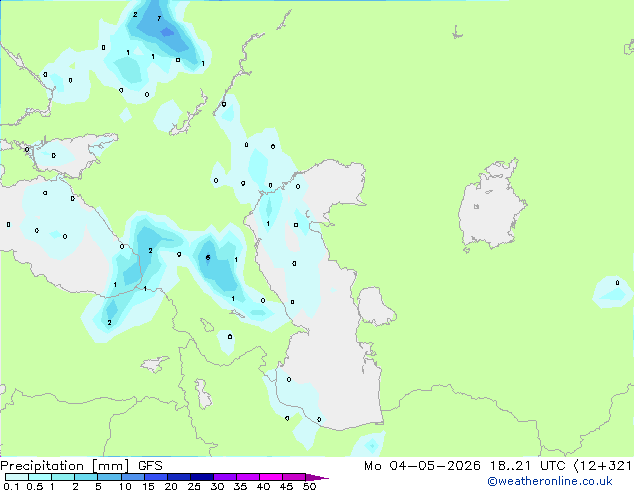
Task: Click the '50' legend scale label
Action: [x=309, y=486]
